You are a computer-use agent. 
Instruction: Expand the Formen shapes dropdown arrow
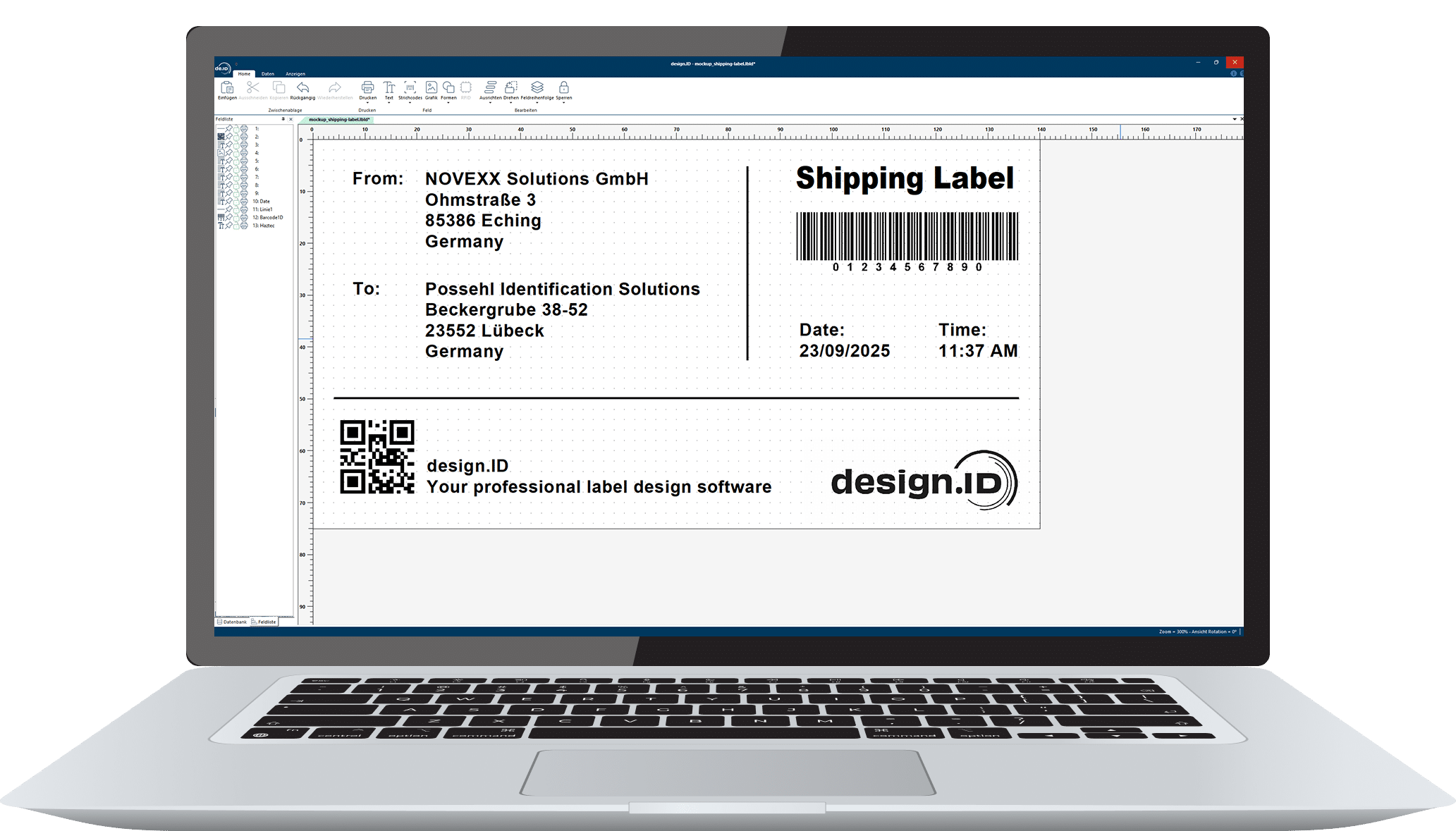pyautogui.click(x=448, y=104)
